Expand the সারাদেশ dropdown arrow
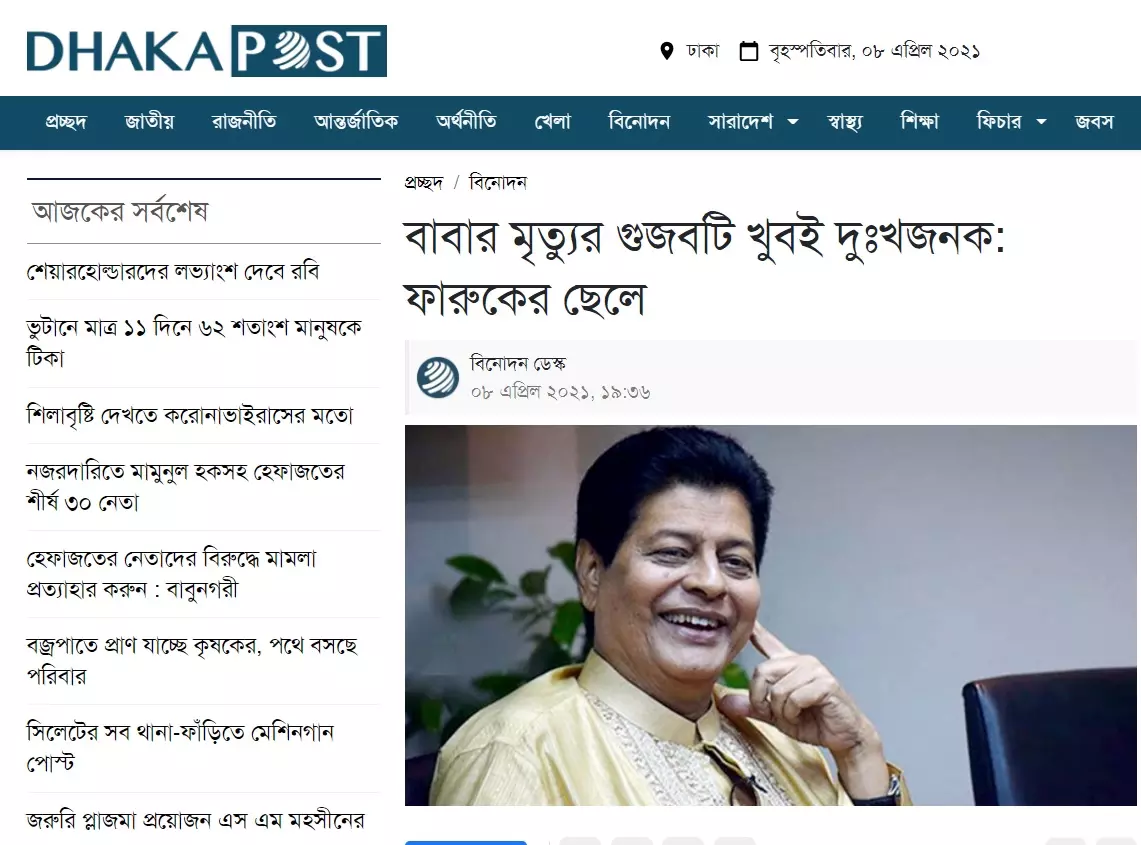Image resolution: width=1141 pixels, height=845 pixels. (793, 122)
